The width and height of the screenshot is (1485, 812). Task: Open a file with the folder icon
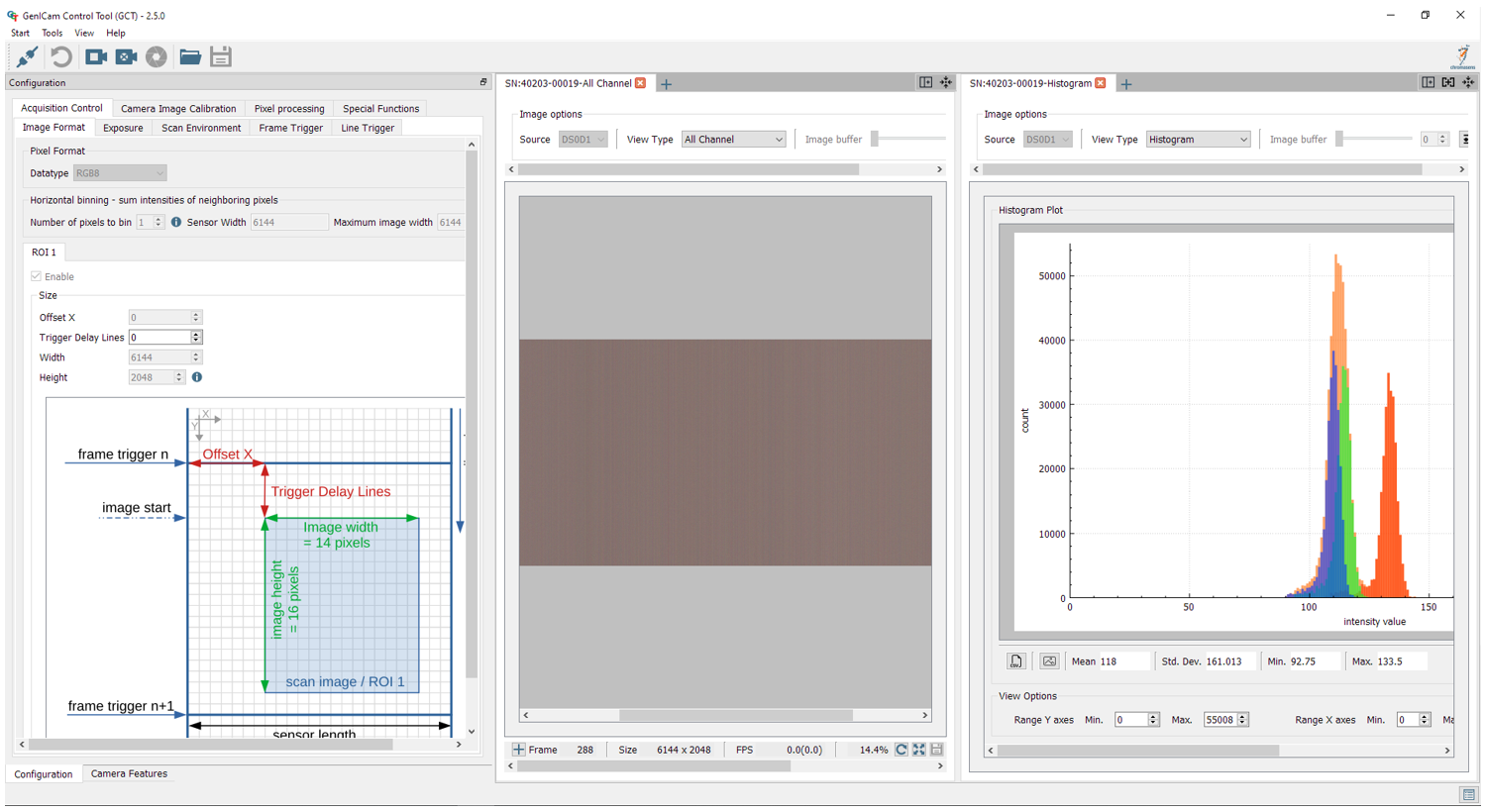click(x=190, y=57)
